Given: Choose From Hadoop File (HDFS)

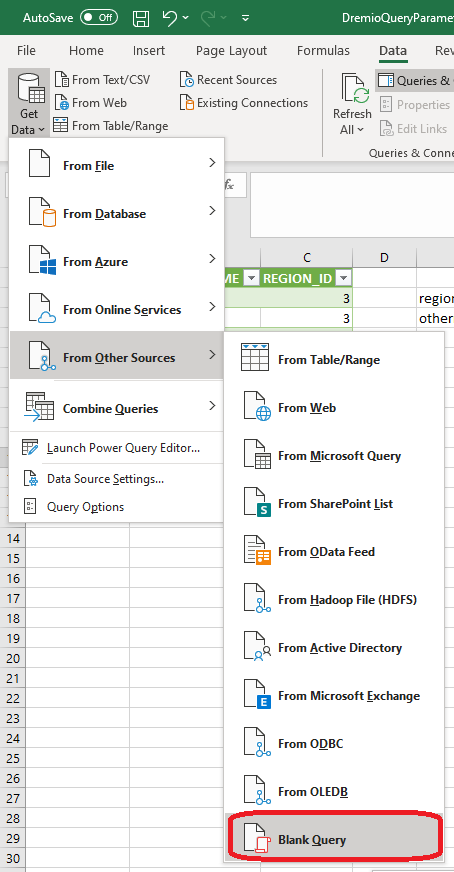Looking at the screenshot, I should pos(334,600).
